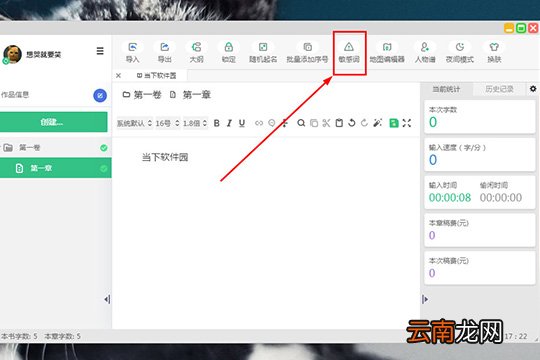This screenshot has height=360, width=540.
Task: Click the user avatar picture
Action: [12, 54]
